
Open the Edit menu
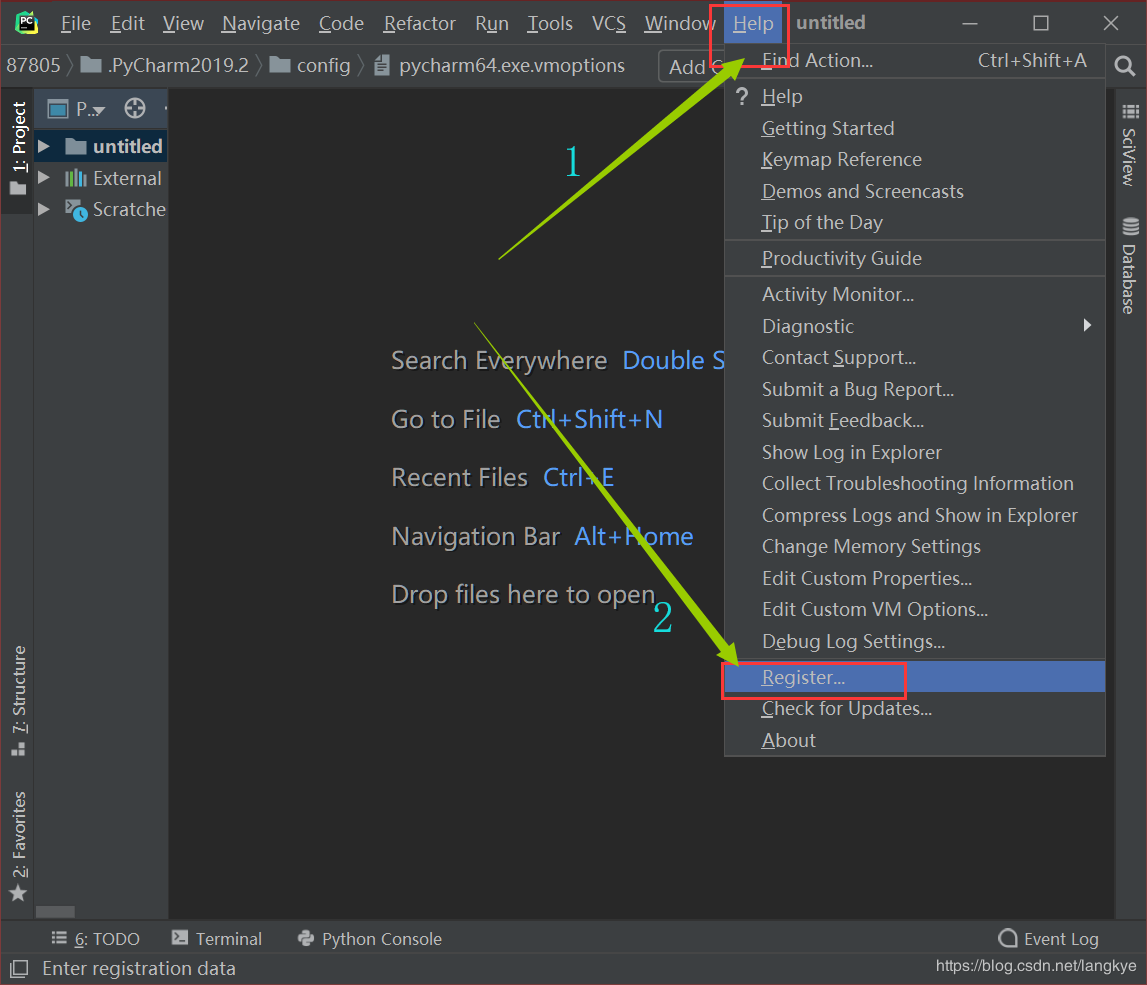click(127, 23)
